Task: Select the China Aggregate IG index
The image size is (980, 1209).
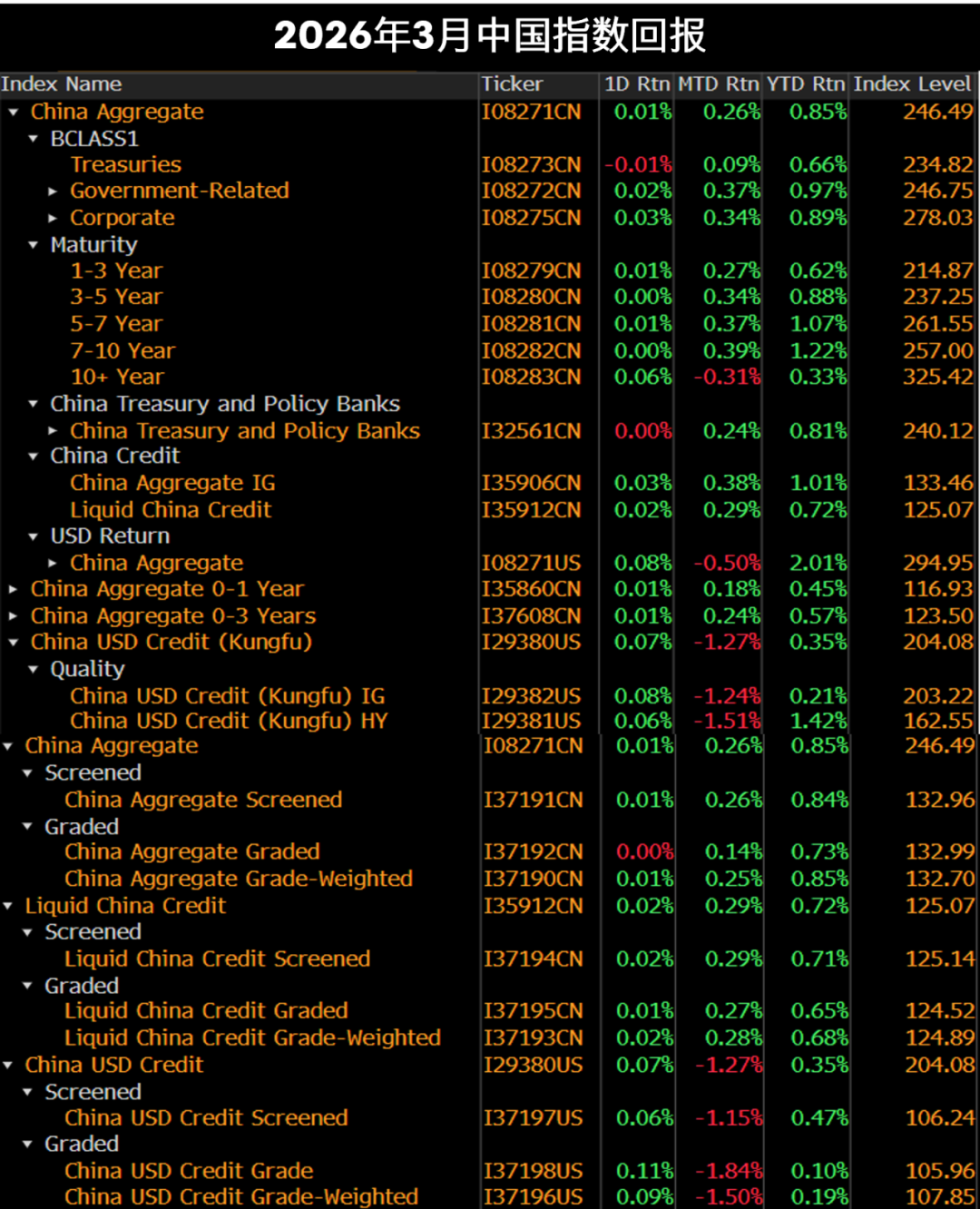Action: point(172,483)
